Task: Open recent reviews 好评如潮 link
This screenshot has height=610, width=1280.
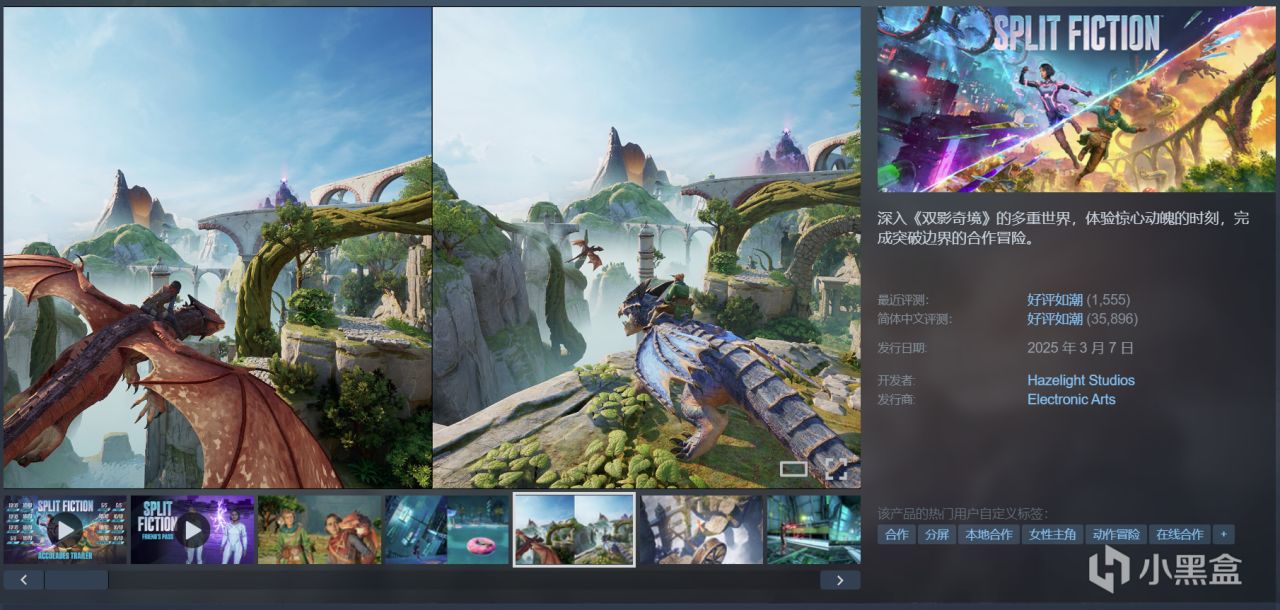Action: click(x=1055, y=299)
